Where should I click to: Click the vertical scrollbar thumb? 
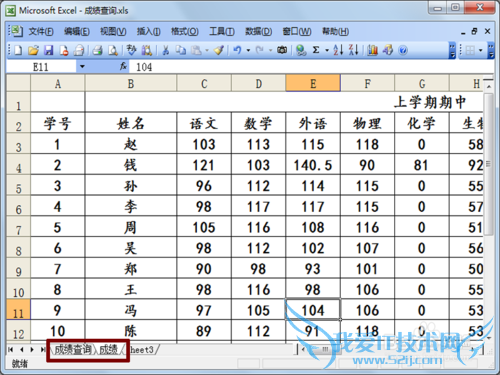489,164
